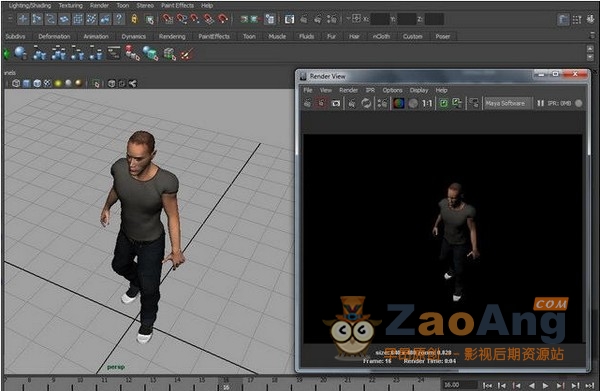The height and width of the screenshot is (391, 600).
Task: Click the sphere and cube shelf icon
Action: click(x=150, y=53)
